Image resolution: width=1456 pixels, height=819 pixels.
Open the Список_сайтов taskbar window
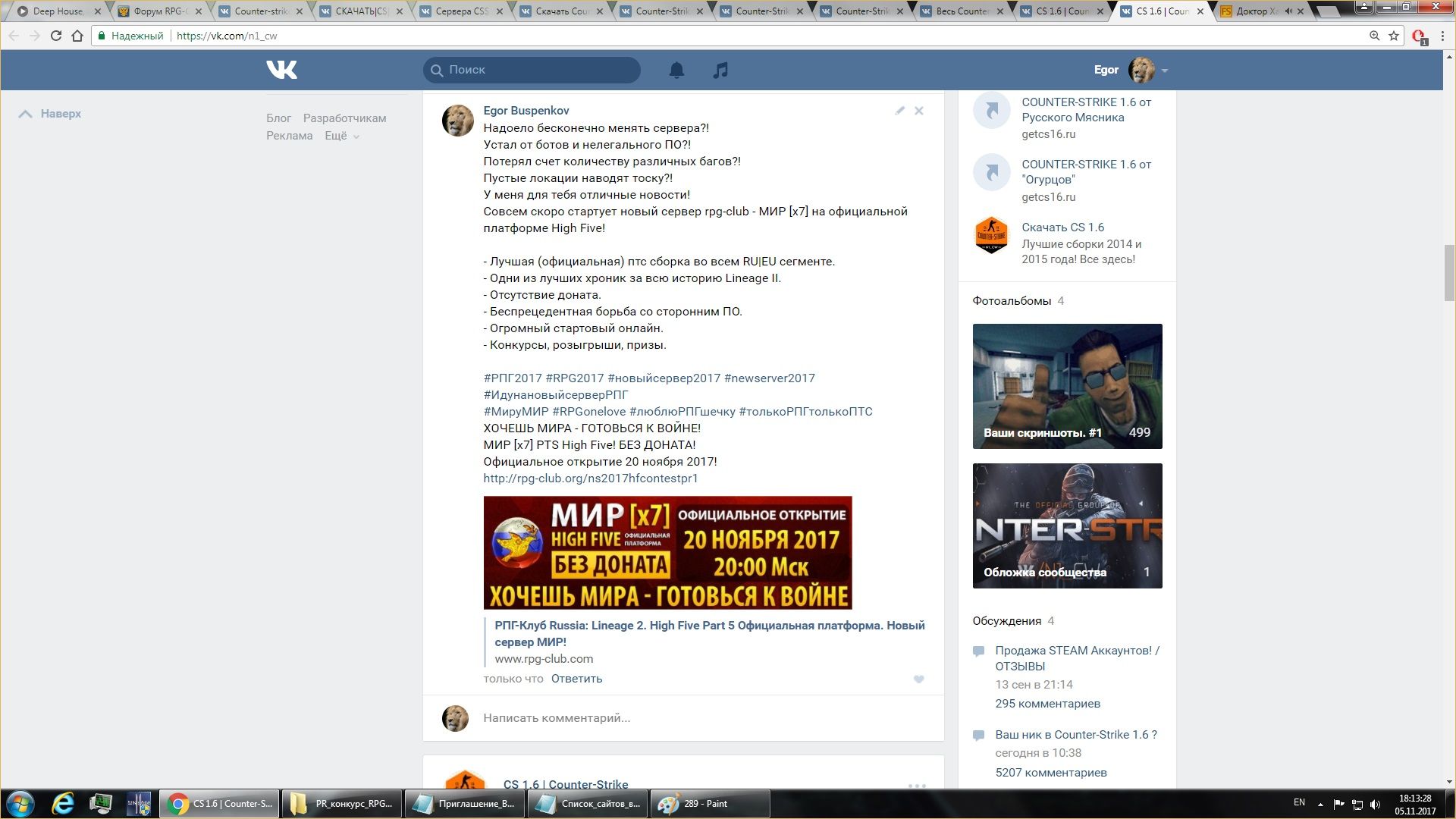point(587,804)
